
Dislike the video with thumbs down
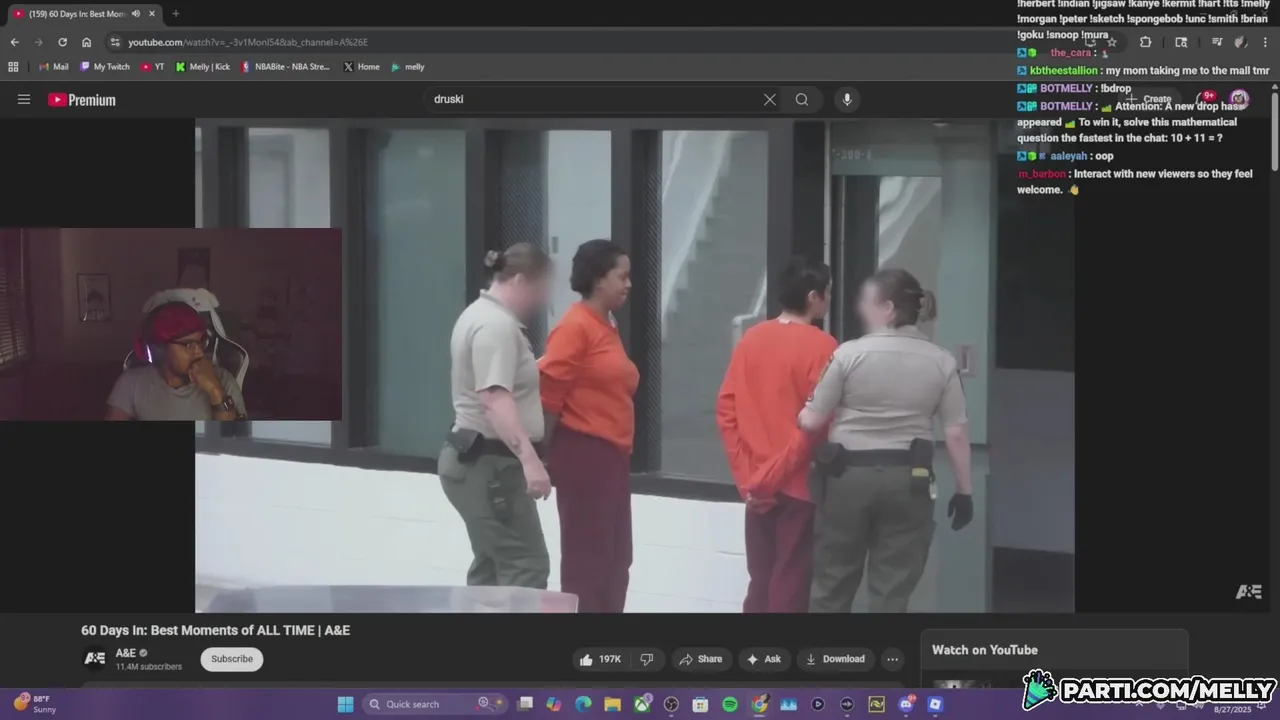pyautogui.click(x=647, y=659)
